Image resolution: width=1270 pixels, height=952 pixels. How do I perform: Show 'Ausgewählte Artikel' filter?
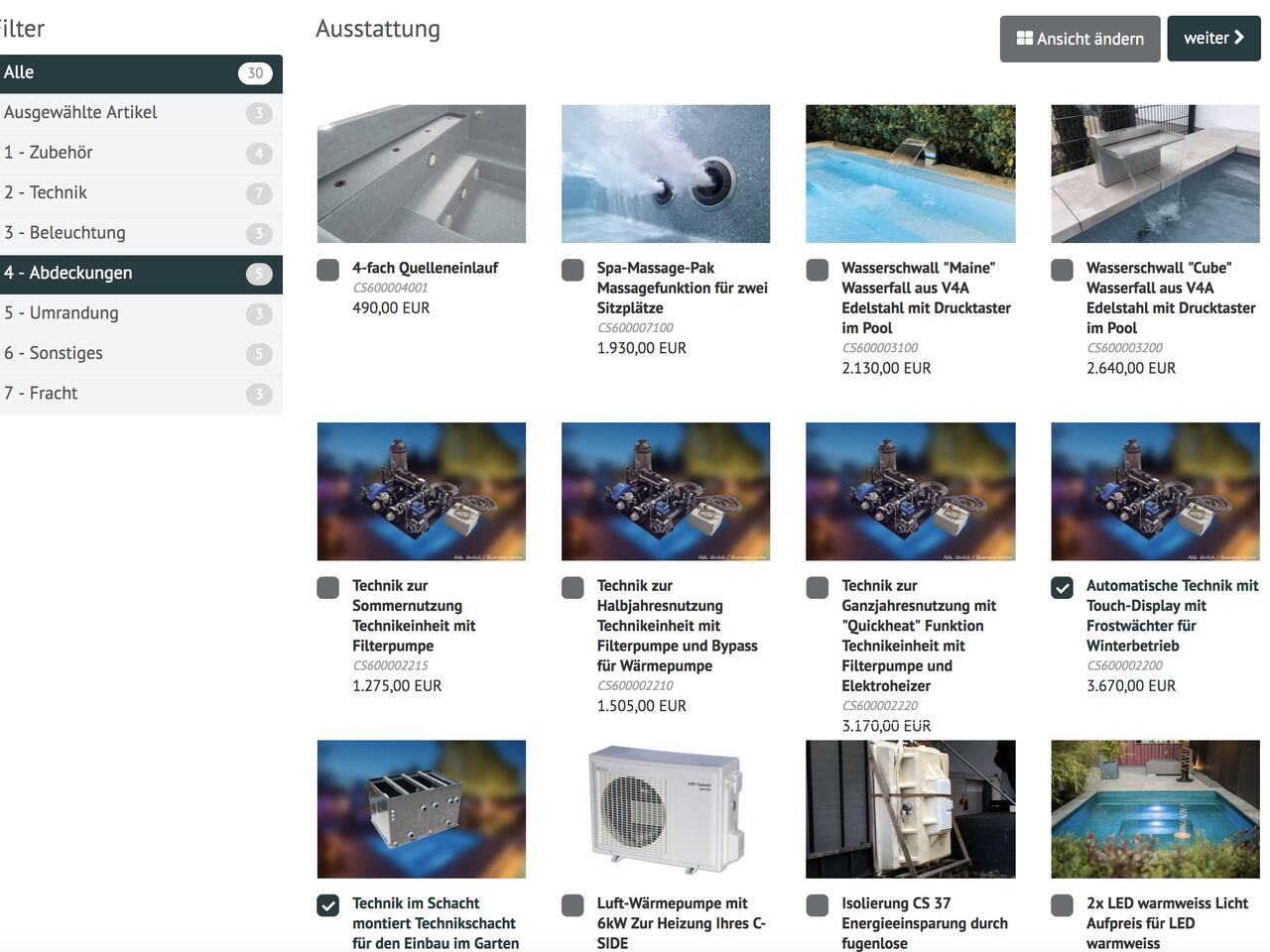point(141,113)
